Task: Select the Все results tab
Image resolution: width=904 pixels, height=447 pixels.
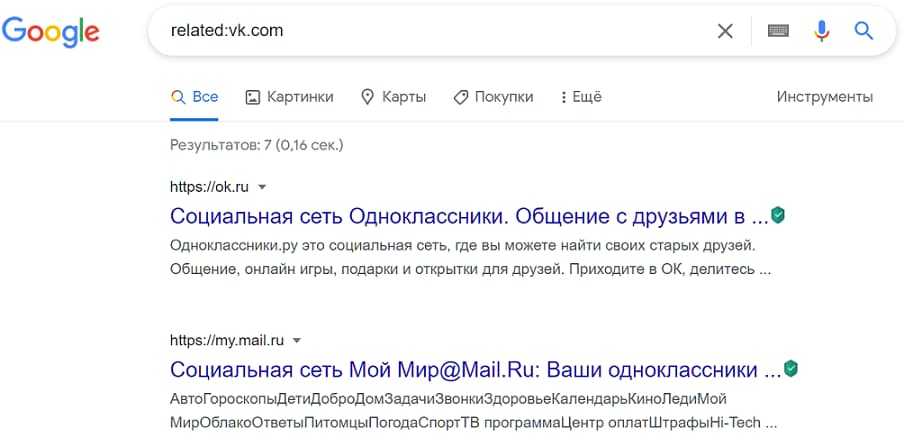Action: pyautogui.click(x=194, y=97)
